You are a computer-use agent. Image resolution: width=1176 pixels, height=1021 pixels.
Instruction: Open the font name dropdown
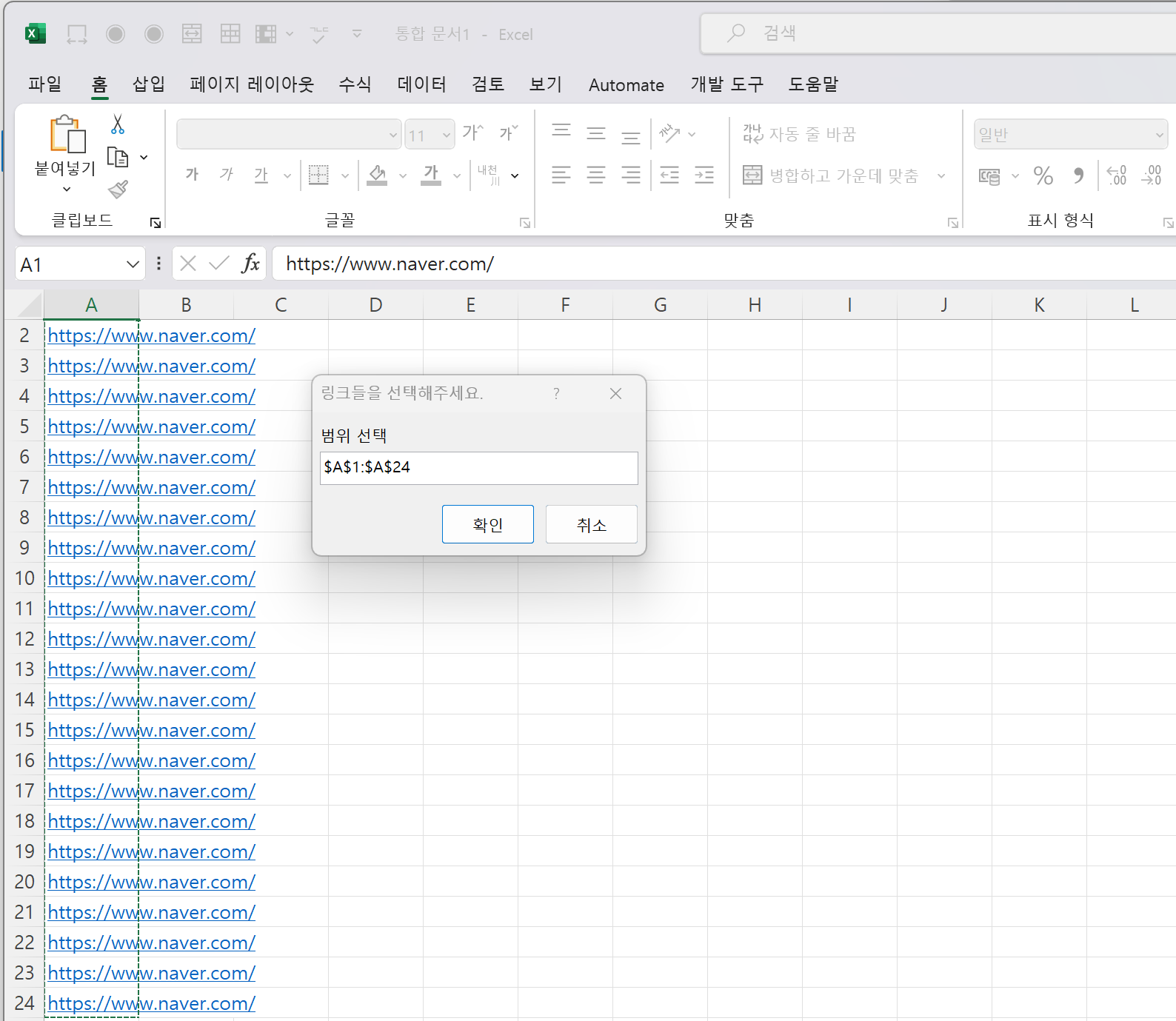[x=393, y=135]
